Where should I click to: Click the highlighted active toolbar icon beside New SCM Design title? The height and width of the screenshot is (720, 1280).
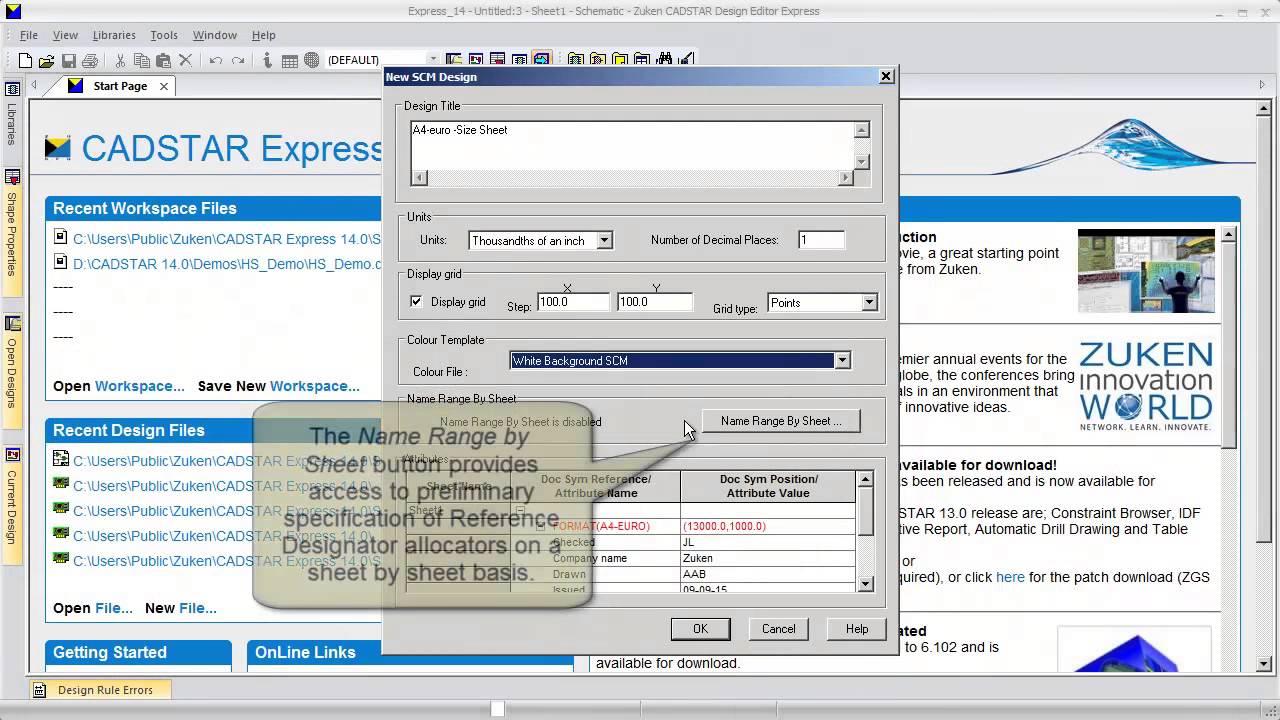(x=542, y=60)
